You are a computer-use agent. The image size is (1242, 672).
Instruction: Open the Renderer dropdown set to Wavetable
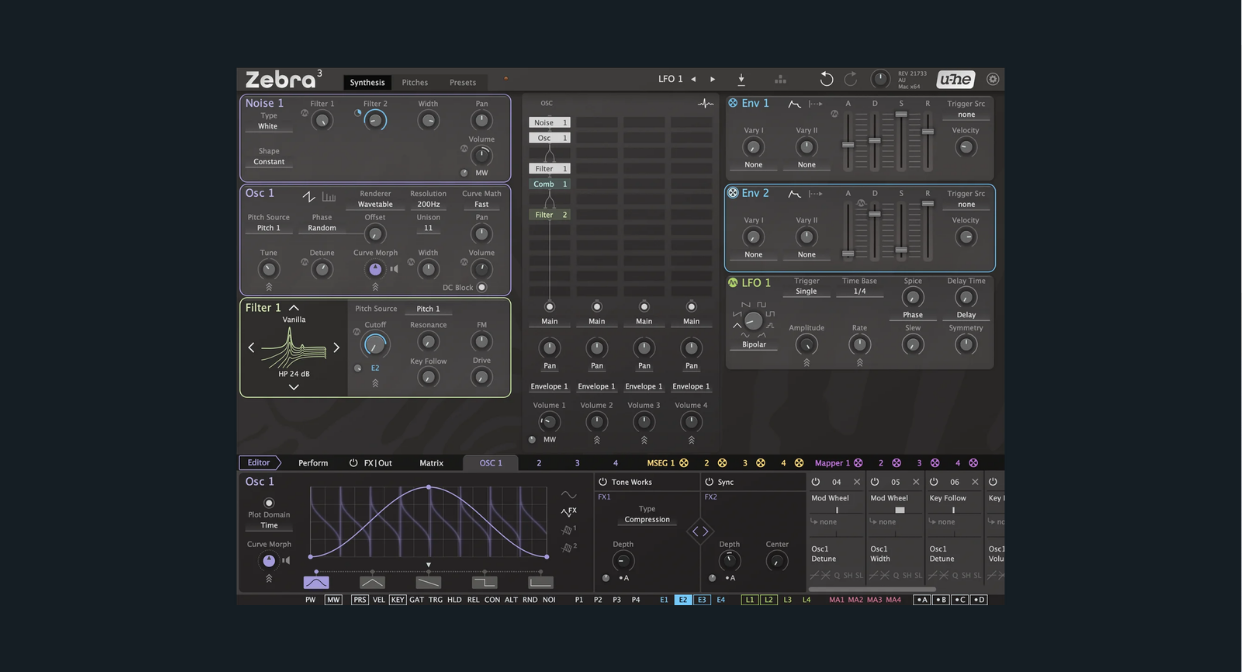tap(376, 203)
